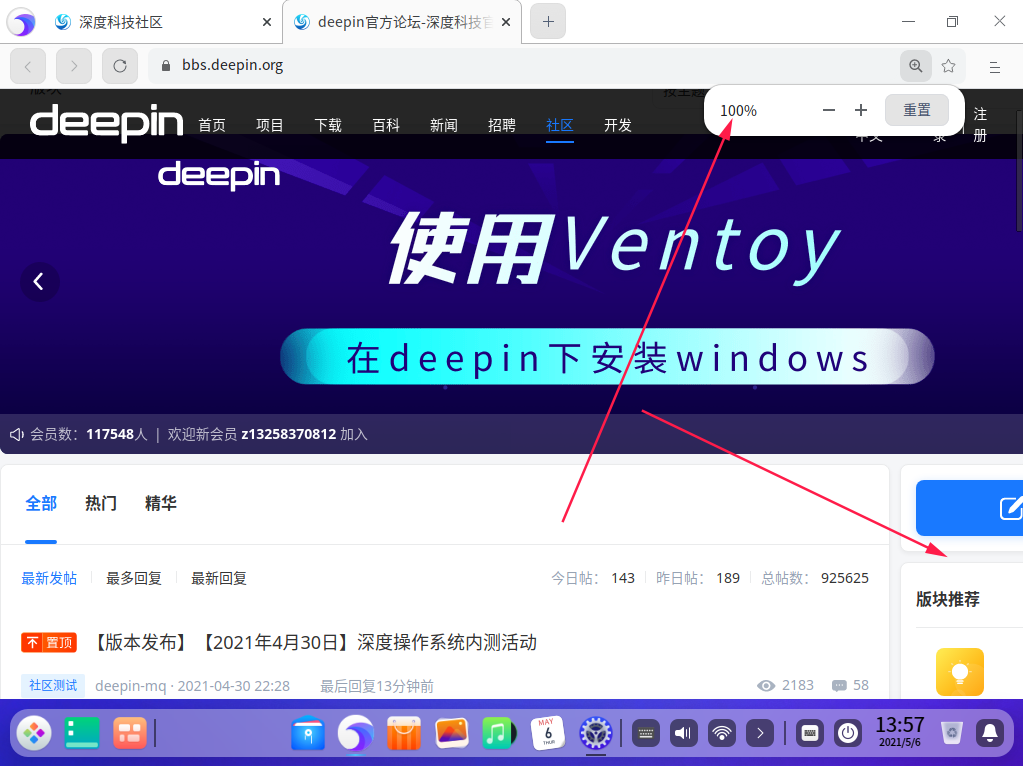Image resolution: width=1023 pixels, height=766 pixels.
Task: Open the 深度操作系统内测活动 pinned post
Action: (x=314, y=643)
